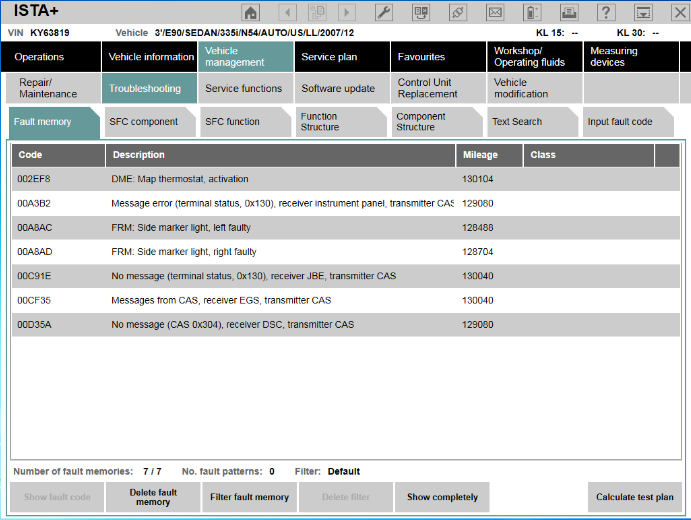This screenshot has width=691, height=520.
Task: Sort by the Description column header
Action: click(280, 155)
